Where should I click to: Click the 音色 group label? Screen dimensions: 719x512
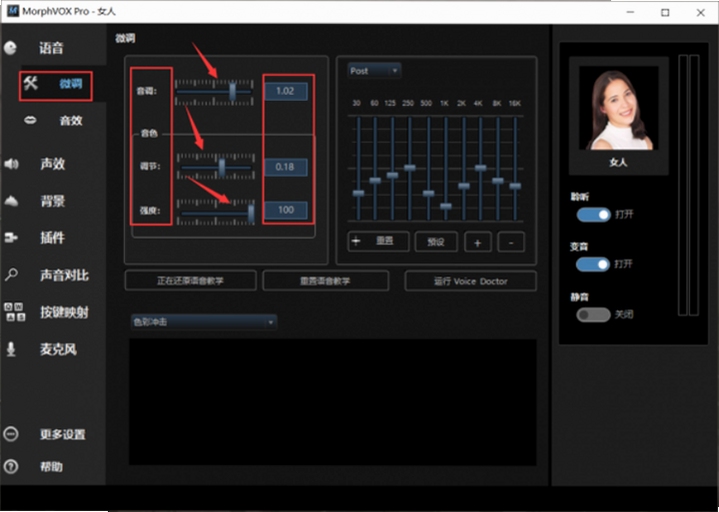149,133
